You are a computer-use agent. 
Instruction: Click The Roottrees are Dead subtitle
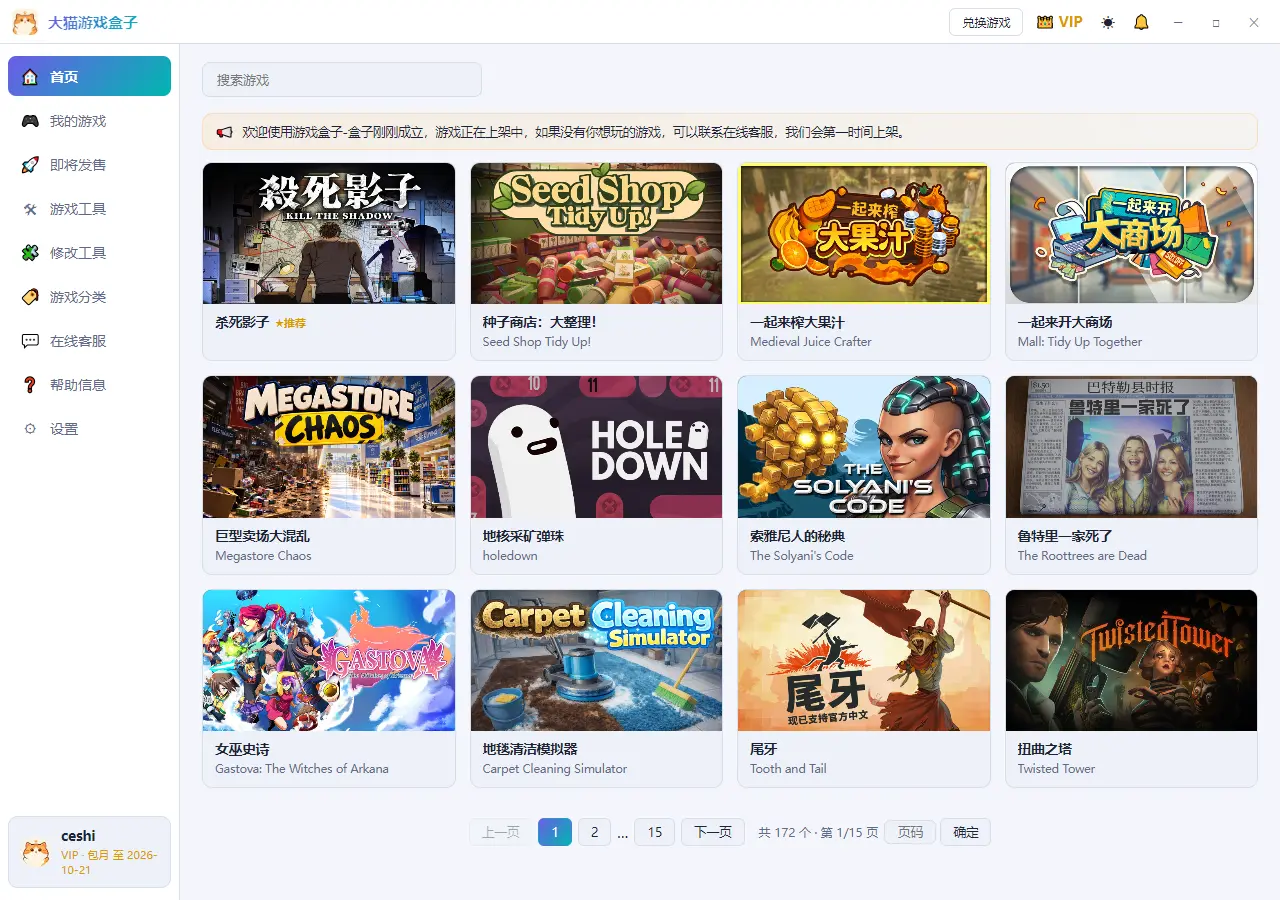click(x=1082, y=556)
